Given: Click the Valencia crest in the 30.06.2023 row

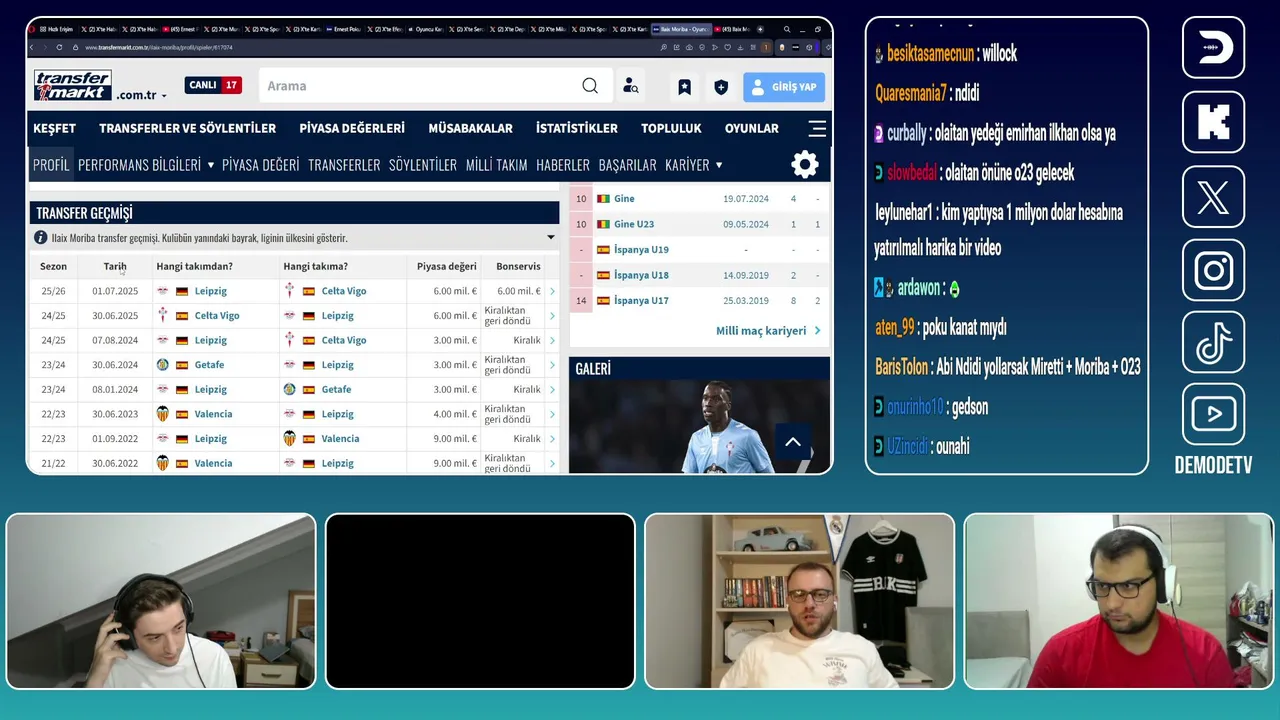Looking at the screenshot, I should click(x=163, y=414).
